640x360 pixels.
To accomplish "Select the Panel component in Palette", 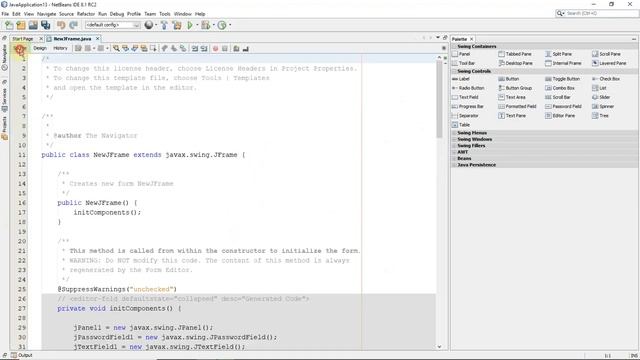I will click(461, 54).
